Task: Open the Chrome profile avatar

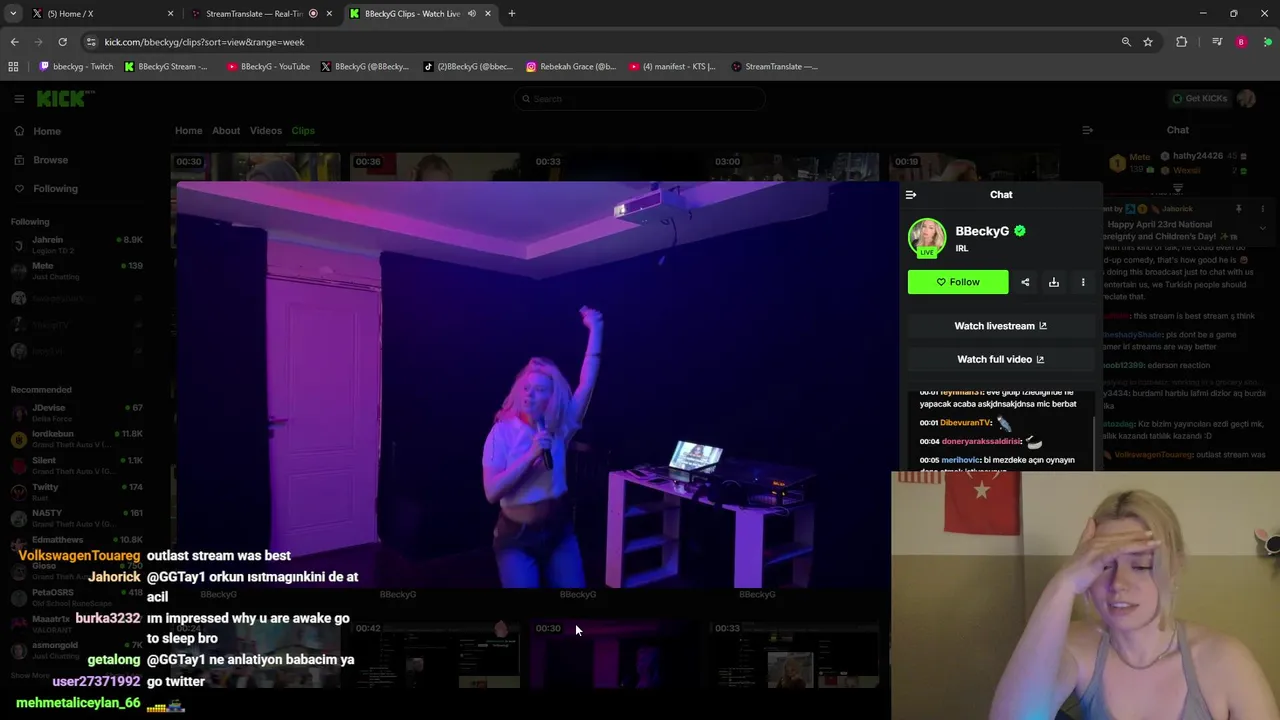Action: click(x=1241, y=42)
